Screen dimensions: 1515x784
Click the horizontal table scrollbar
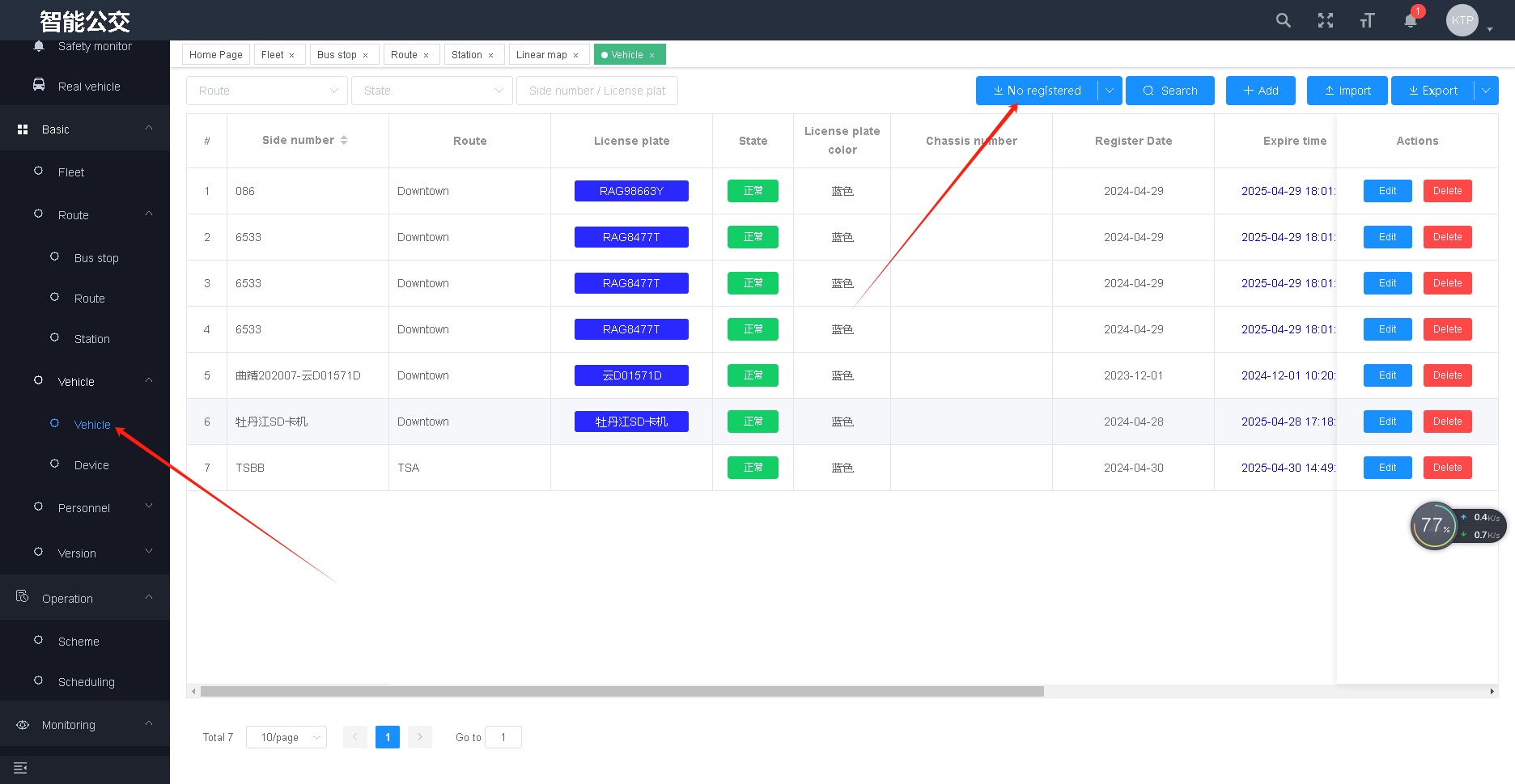[622, 692]
